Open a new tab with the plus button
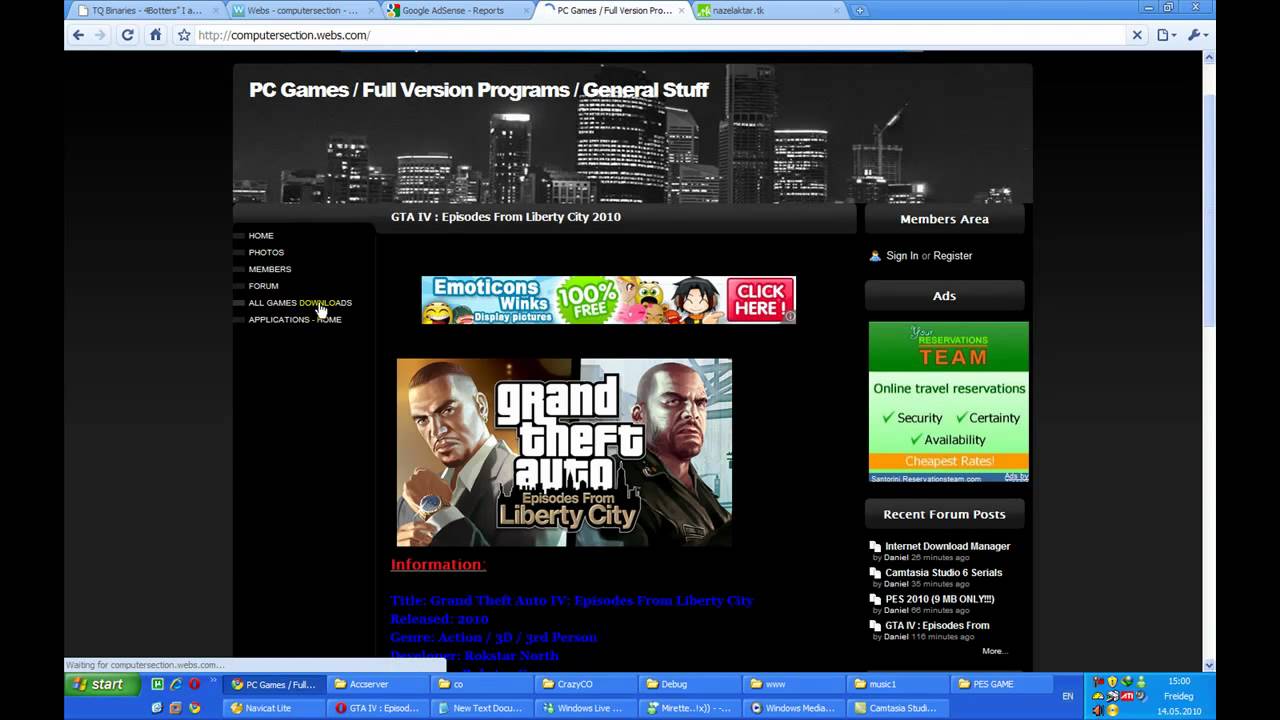This screenshot has width=1280, height=720. pos(859,11)
